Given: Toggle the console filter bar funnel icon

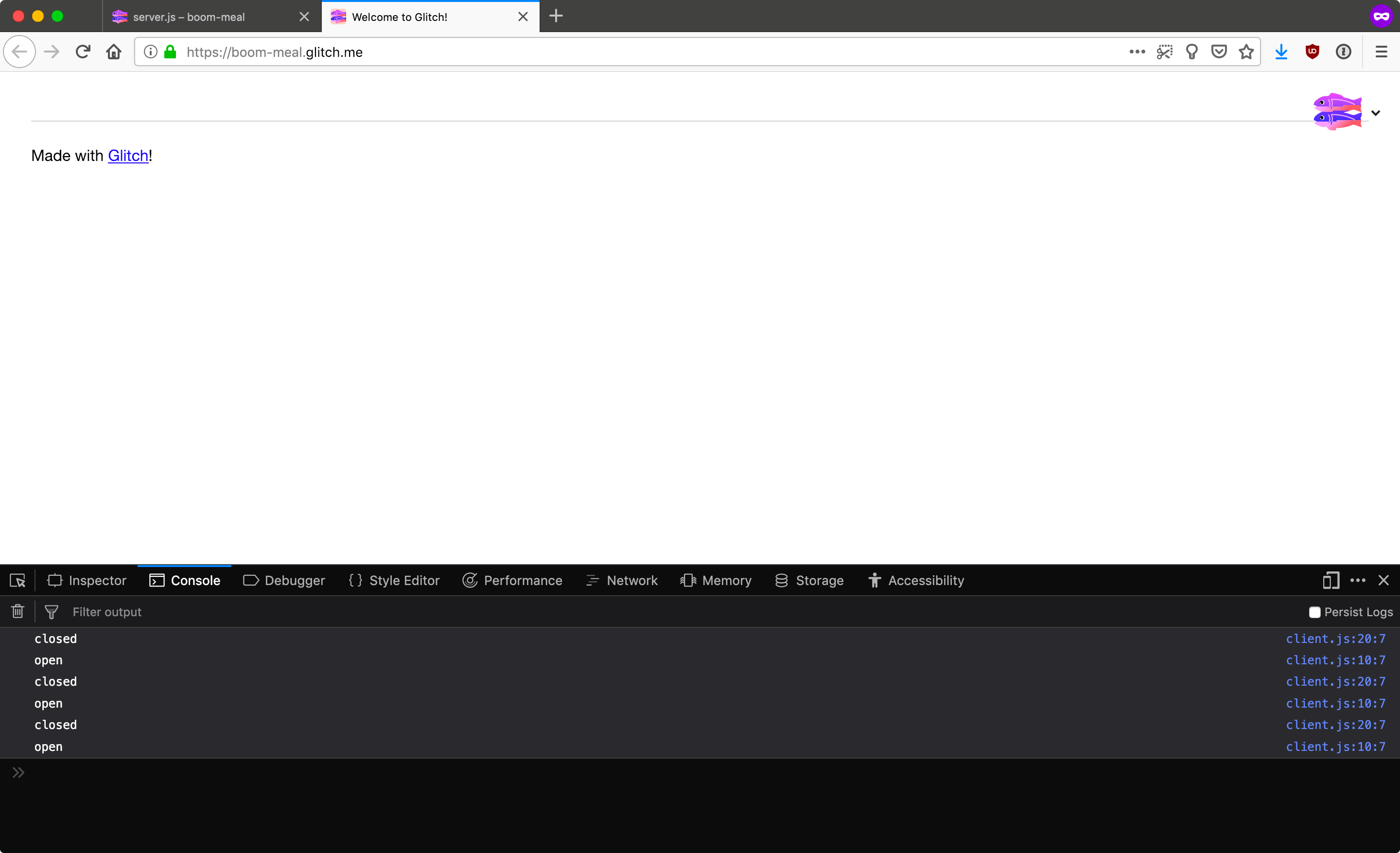Looking at the screenshot, I should point(51,611).
